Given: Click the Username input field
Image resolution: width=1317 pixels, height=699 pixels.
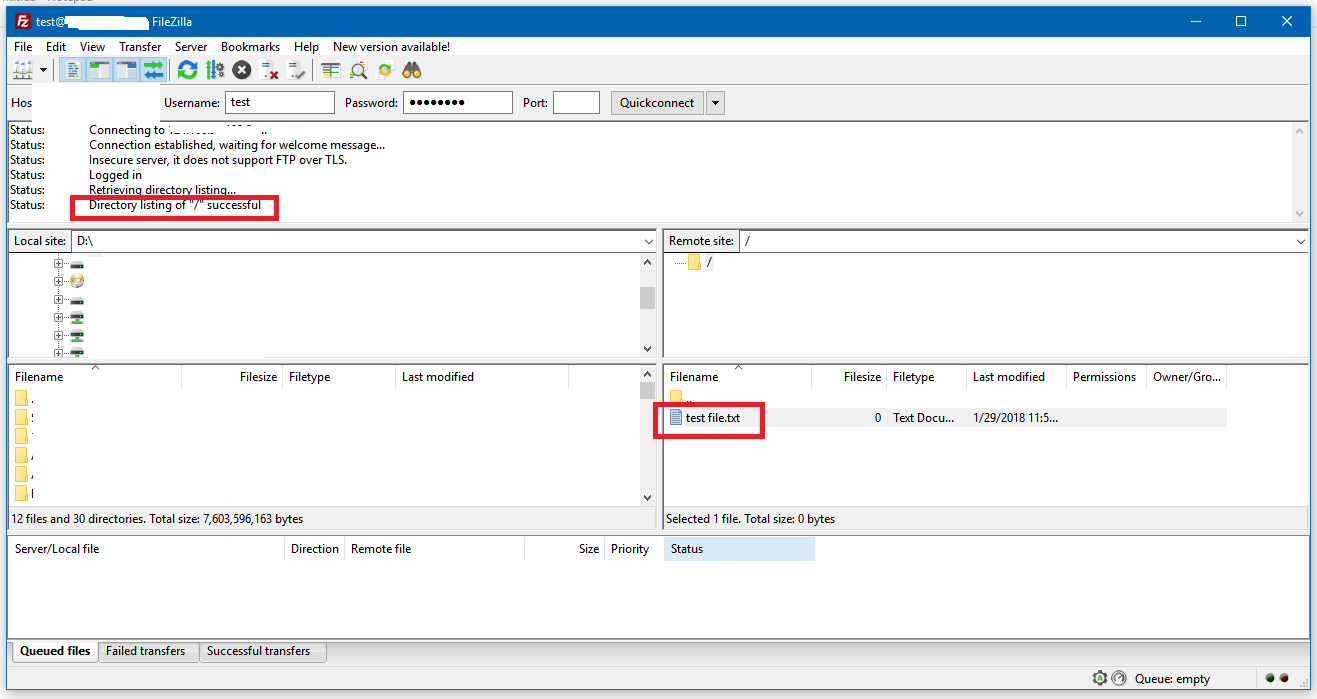Looking at the screenshot, I should pos(280,102).
